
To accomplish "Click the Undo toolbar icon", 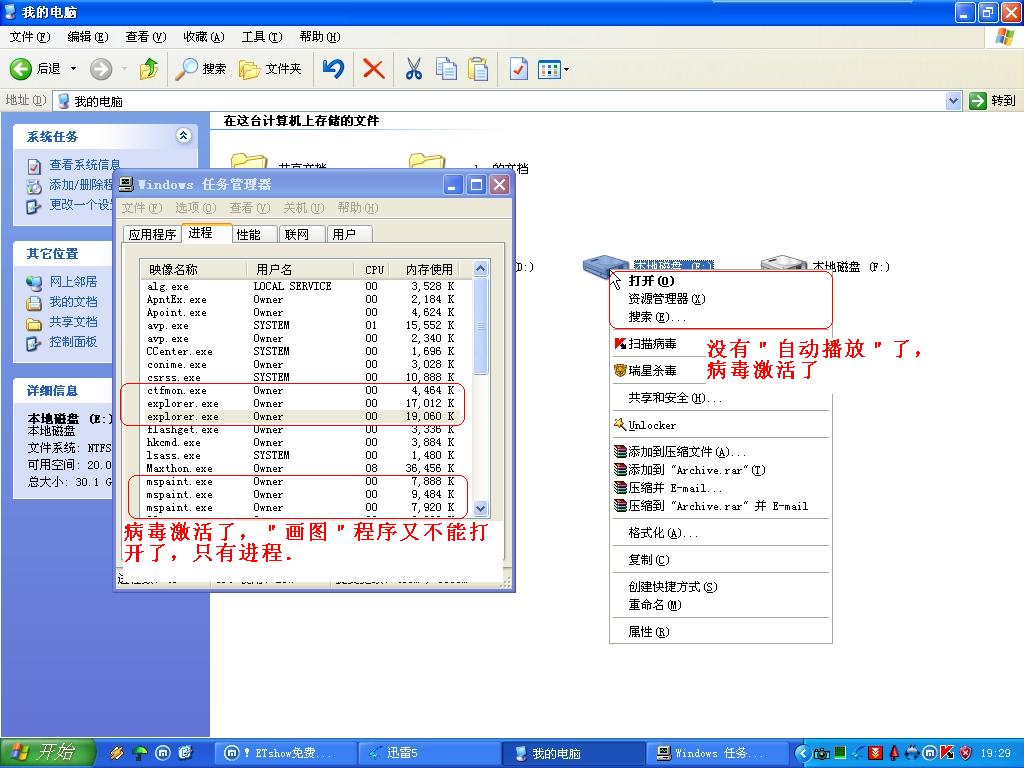I will point(333,69).
